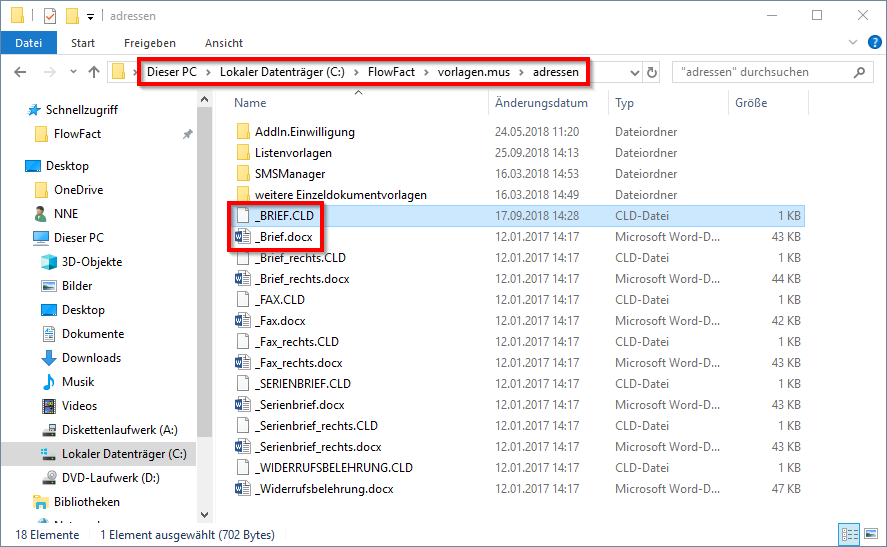Select Schnellzugriff in the navigation pane
The image size is (887, 547).
81,110
